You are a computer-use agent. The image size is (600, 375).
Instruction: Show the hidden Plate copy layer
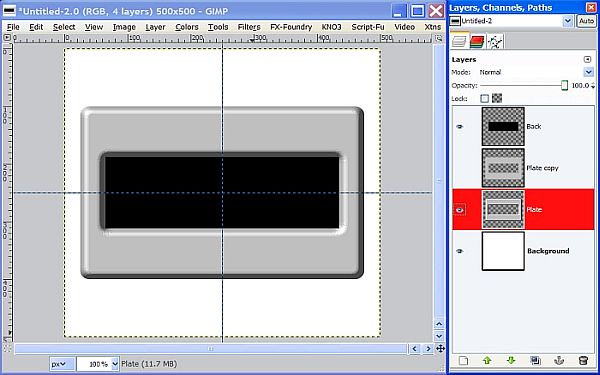click(x=460, y=168)
